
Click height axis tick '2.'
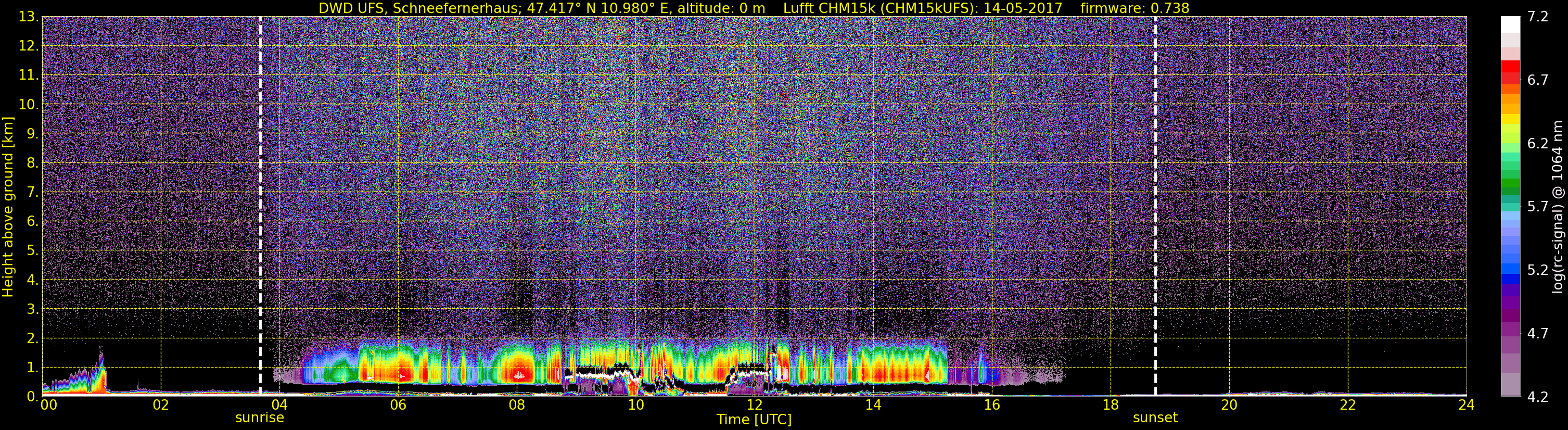click(33, 339)
